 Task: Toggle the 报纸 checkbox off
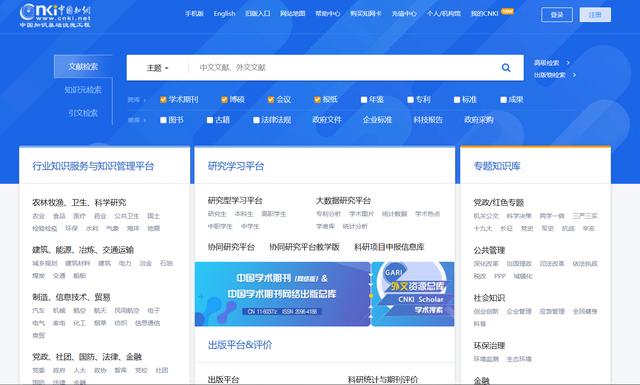[x=317, y=100]
